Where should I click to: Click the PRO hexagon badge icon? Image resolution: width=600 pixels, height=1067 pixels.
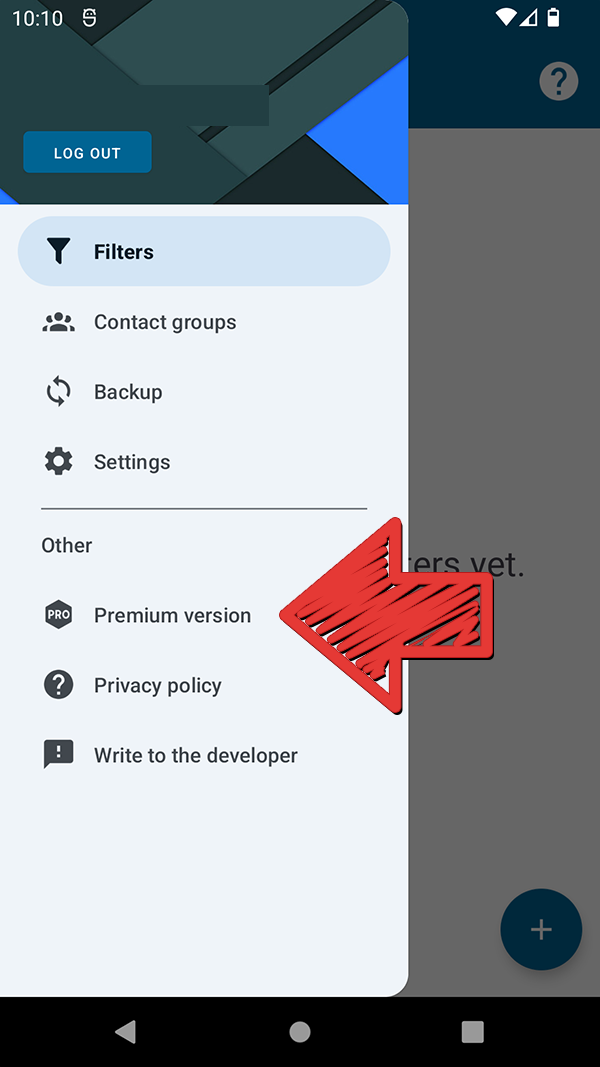[x=59, y=615]
